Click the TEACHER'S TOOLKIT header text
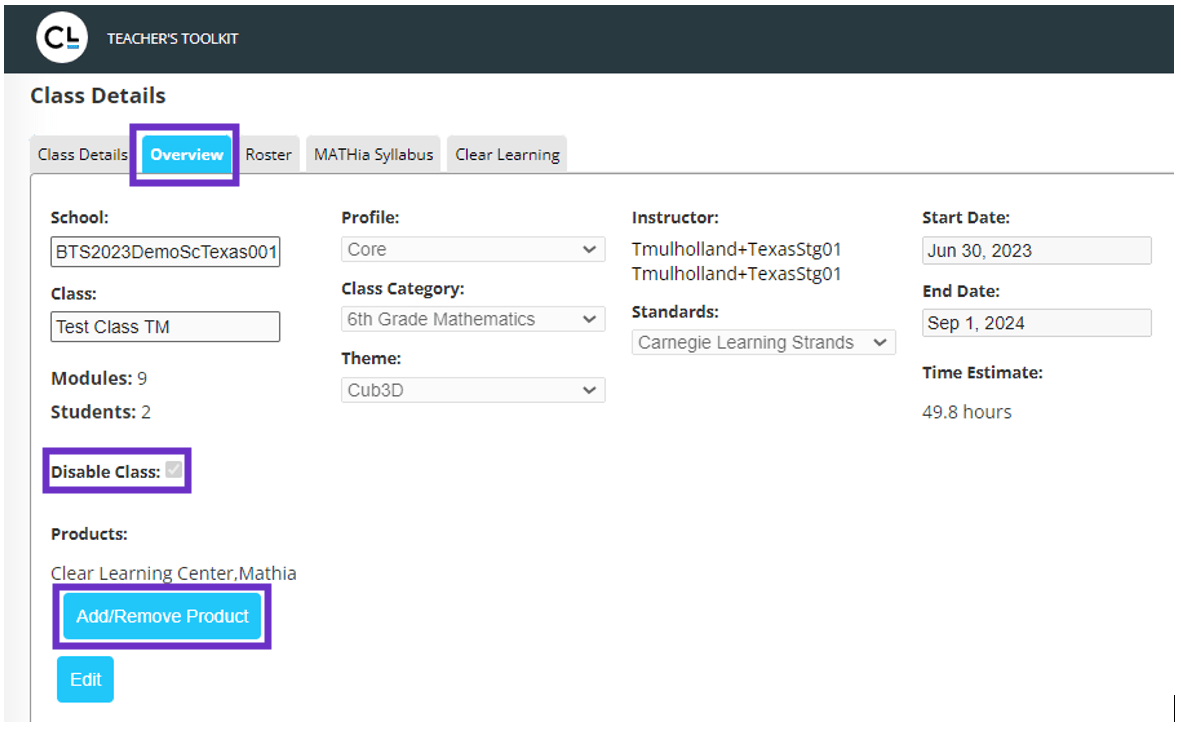The image size is (1181, 729). [x=172, y=38]
